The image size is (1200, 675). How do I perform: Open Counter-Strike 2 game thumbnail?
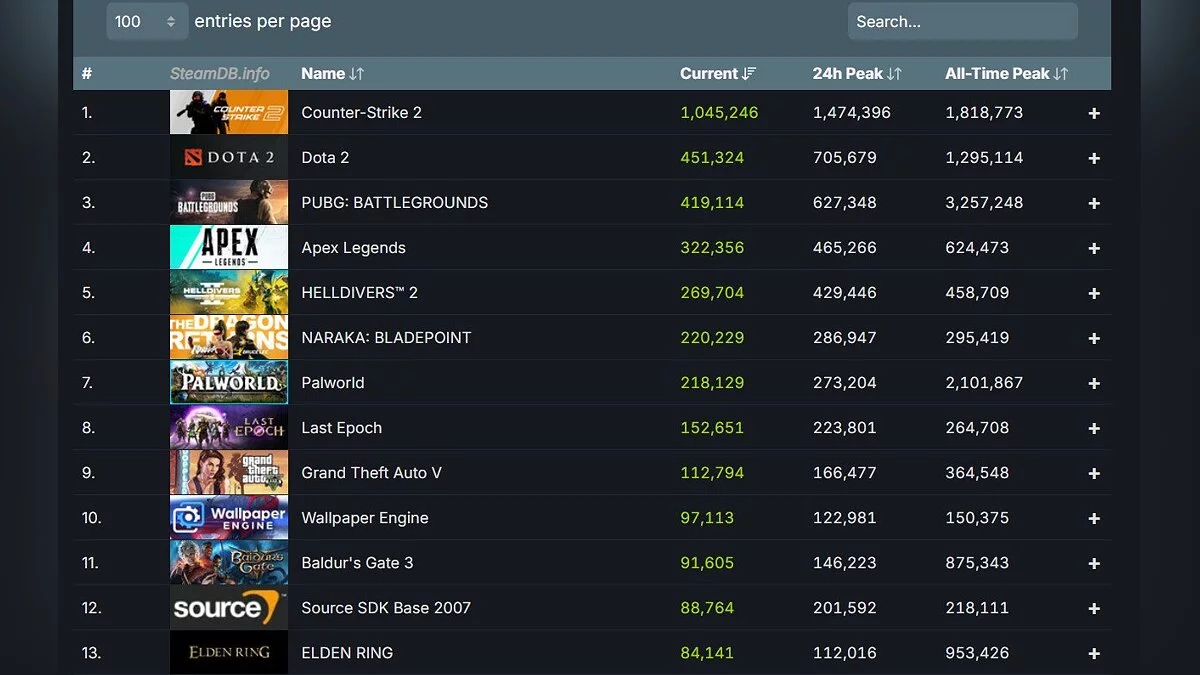[229, 112]
